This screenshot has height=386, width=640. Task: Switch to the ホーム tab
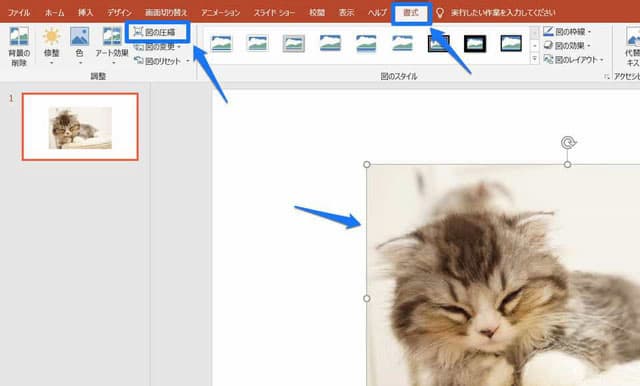pos(54,13)
